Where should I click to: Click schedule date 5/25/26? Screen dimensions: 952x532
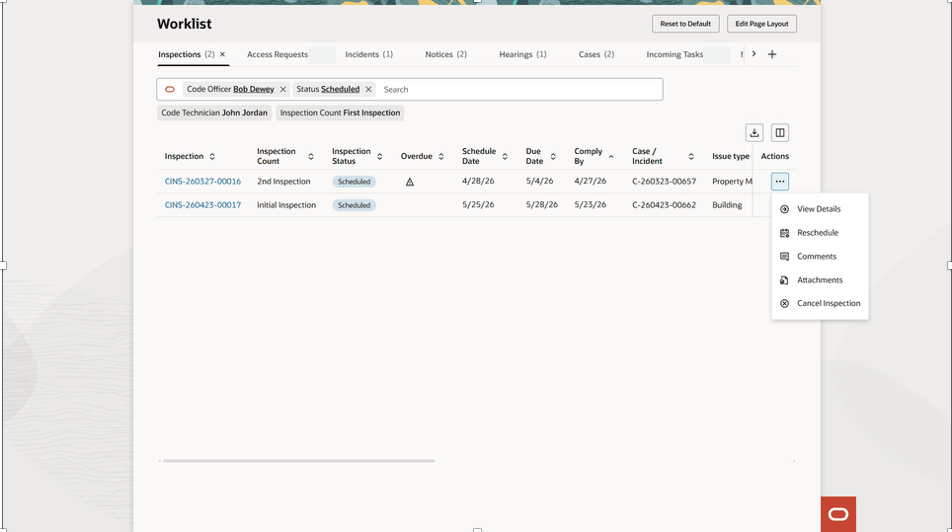pos(478,205)
